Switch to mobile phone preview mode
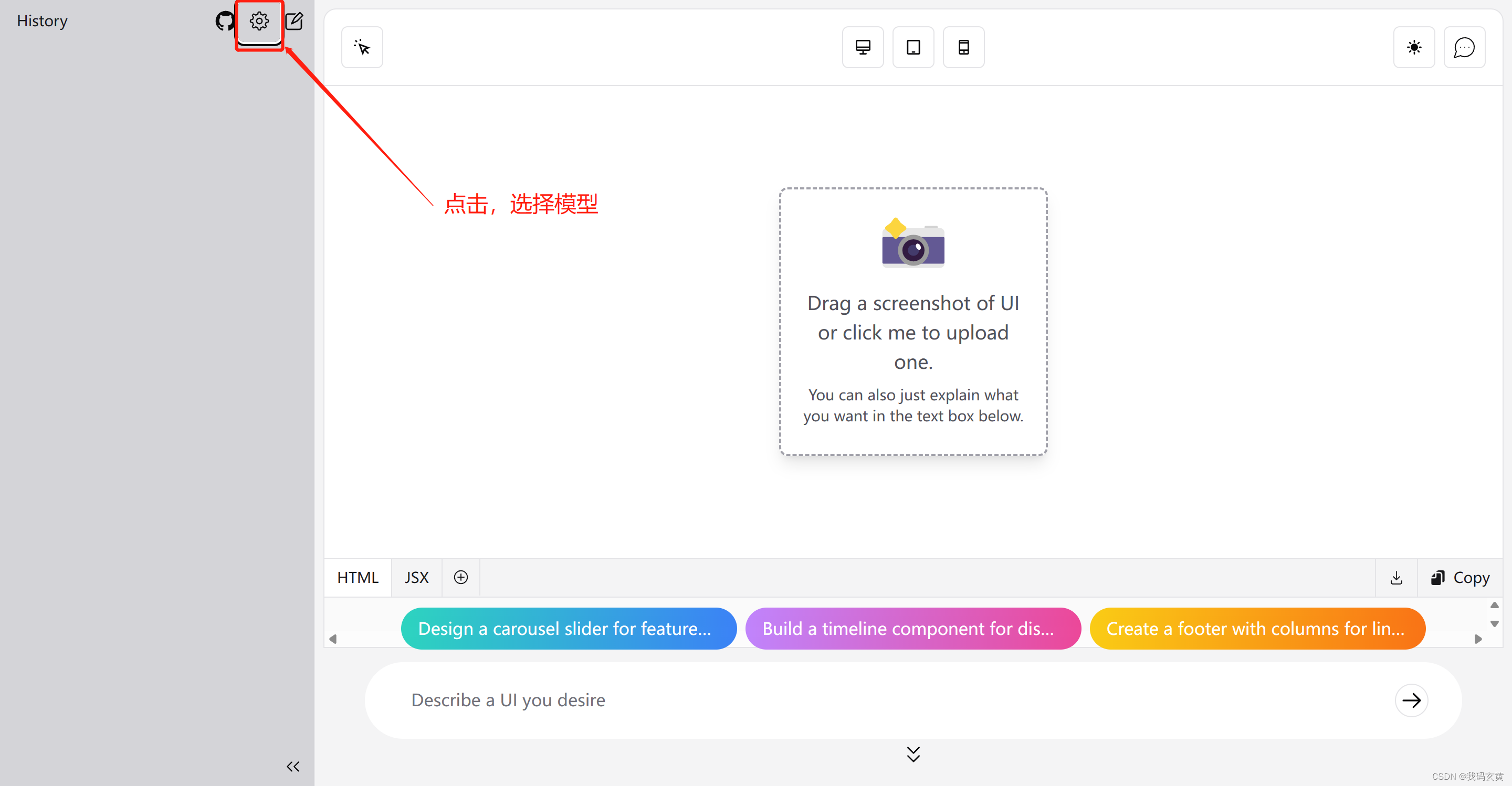 pos(963,47)
